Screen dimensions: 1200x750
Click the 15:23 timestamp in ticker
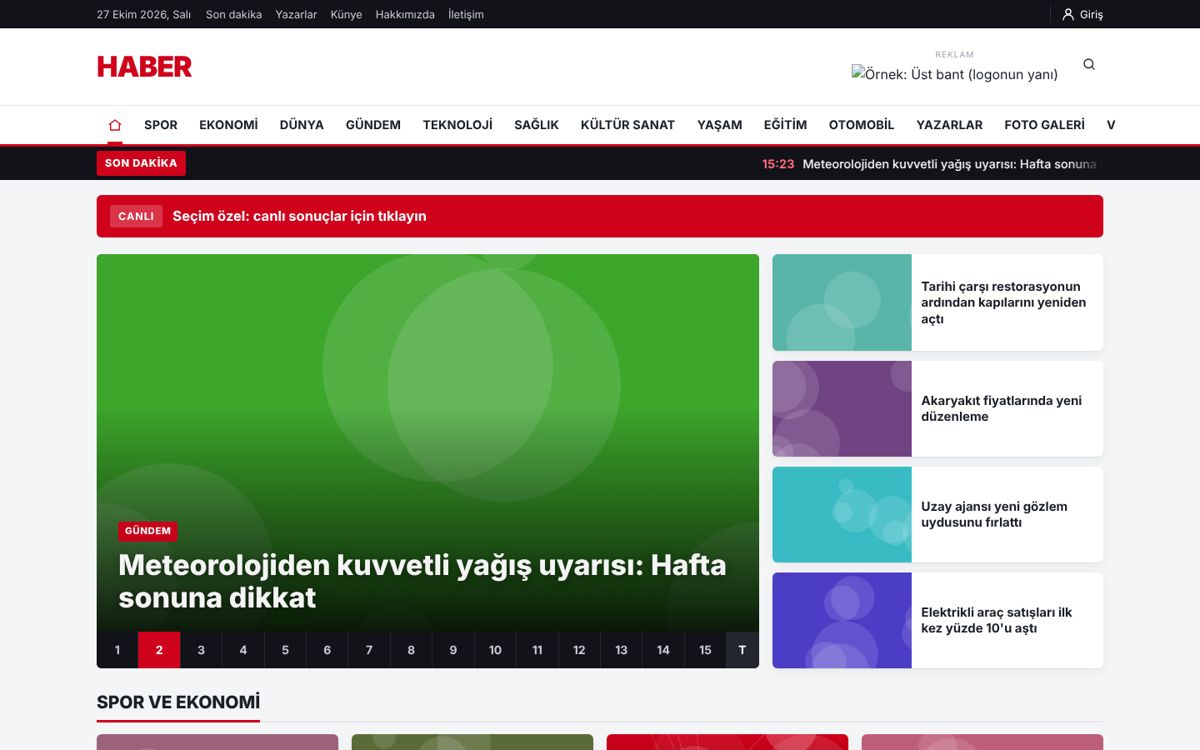[778, 164]
